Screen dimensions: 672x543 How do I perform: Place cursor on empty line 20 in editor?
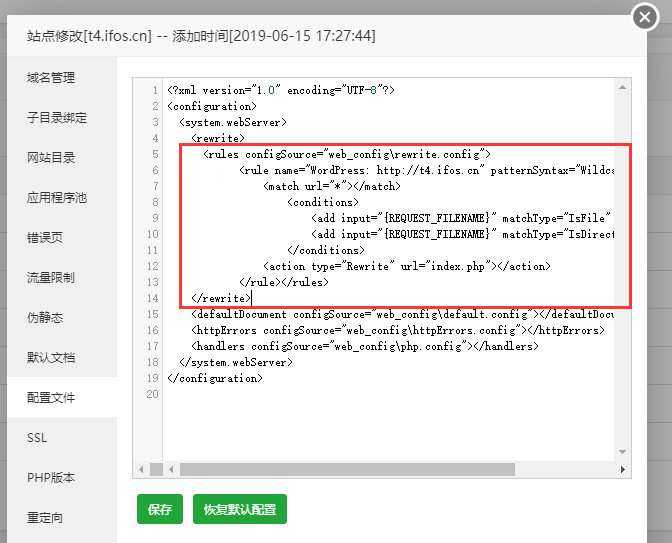[300, 394]
